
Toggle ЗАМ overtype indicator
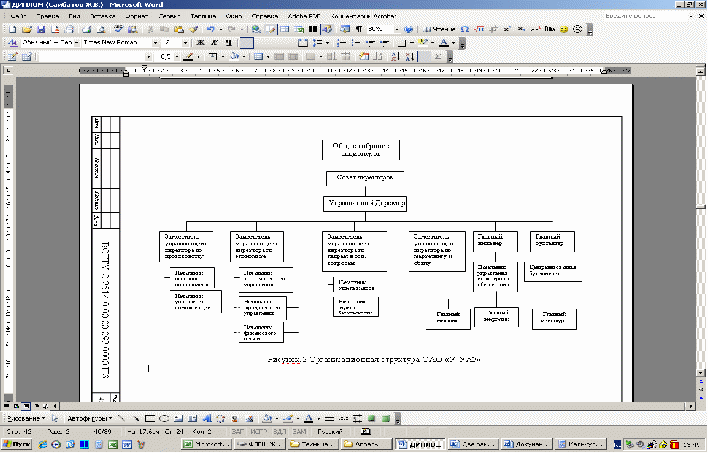299,432
